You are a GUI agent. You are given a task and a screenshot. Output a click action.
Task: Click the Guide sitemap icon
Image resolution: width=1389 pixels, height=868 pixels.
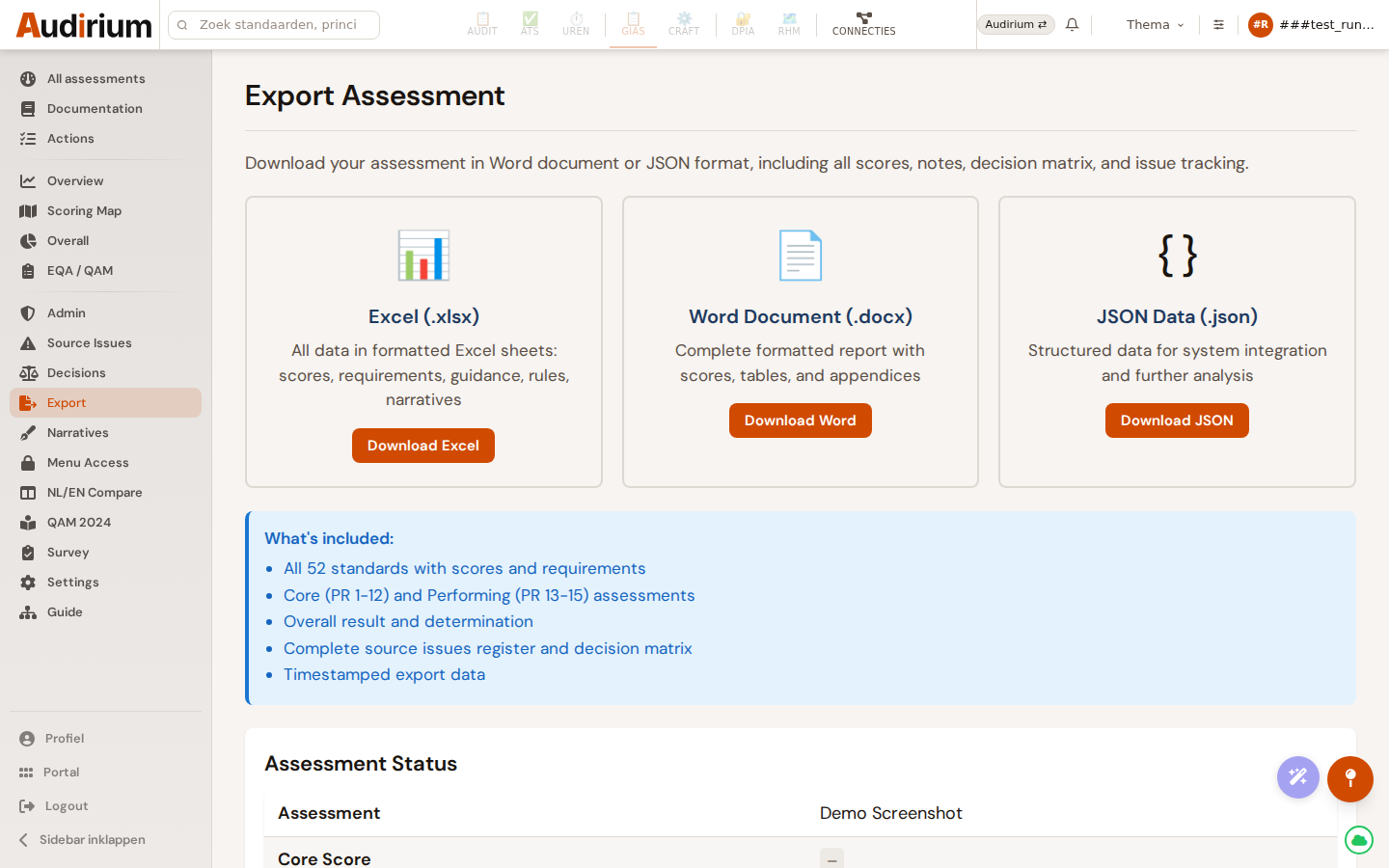point(28,612)
